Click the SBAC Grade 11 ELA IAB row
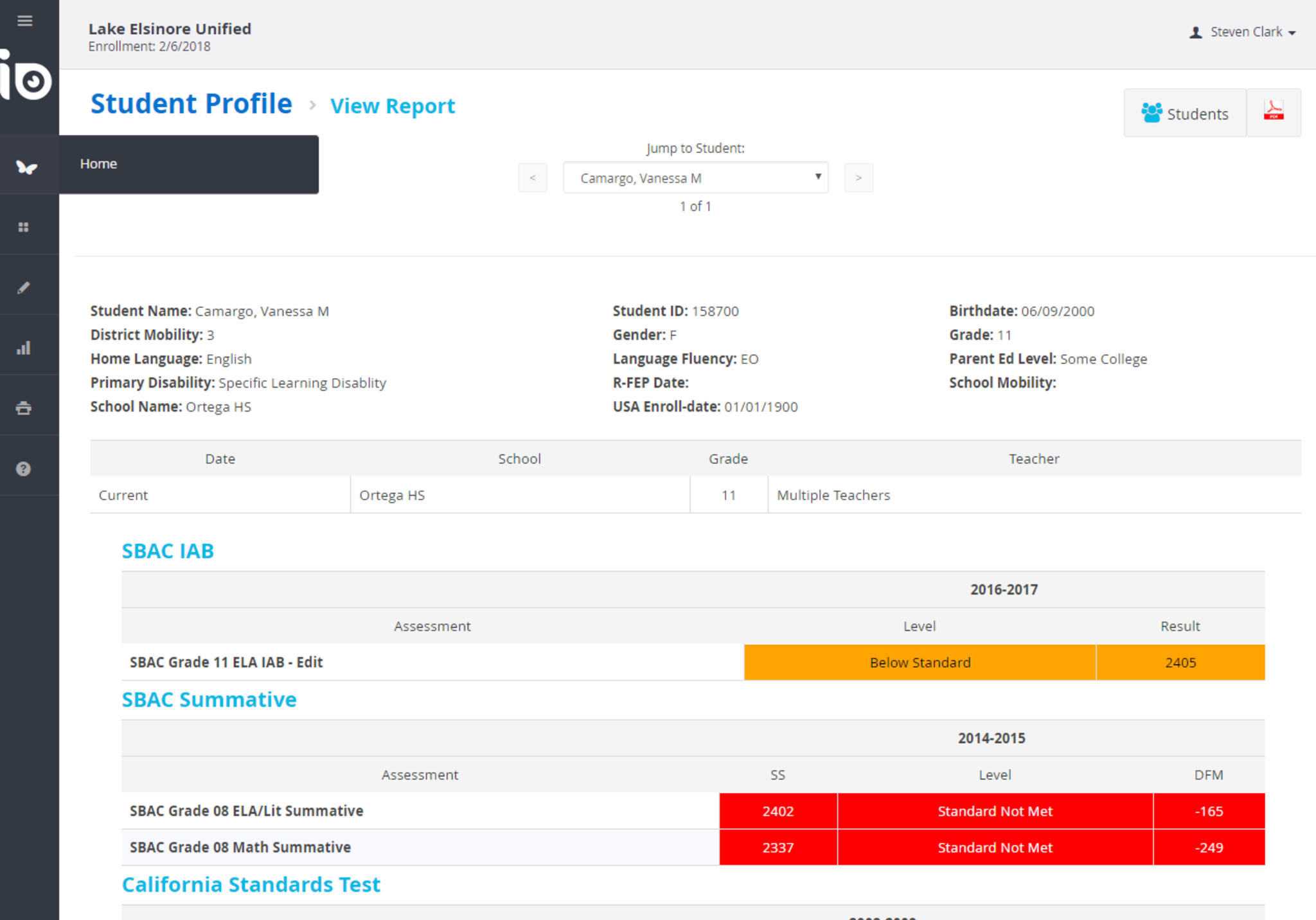The width and height of the screenshot is (1316, 920). (x=226, y=662)
